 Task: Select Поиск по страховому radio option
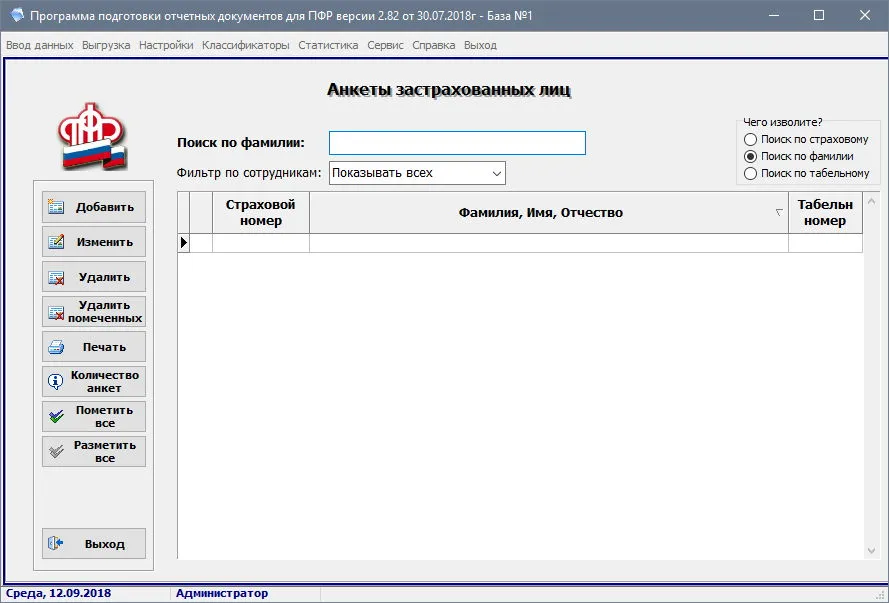750,139
